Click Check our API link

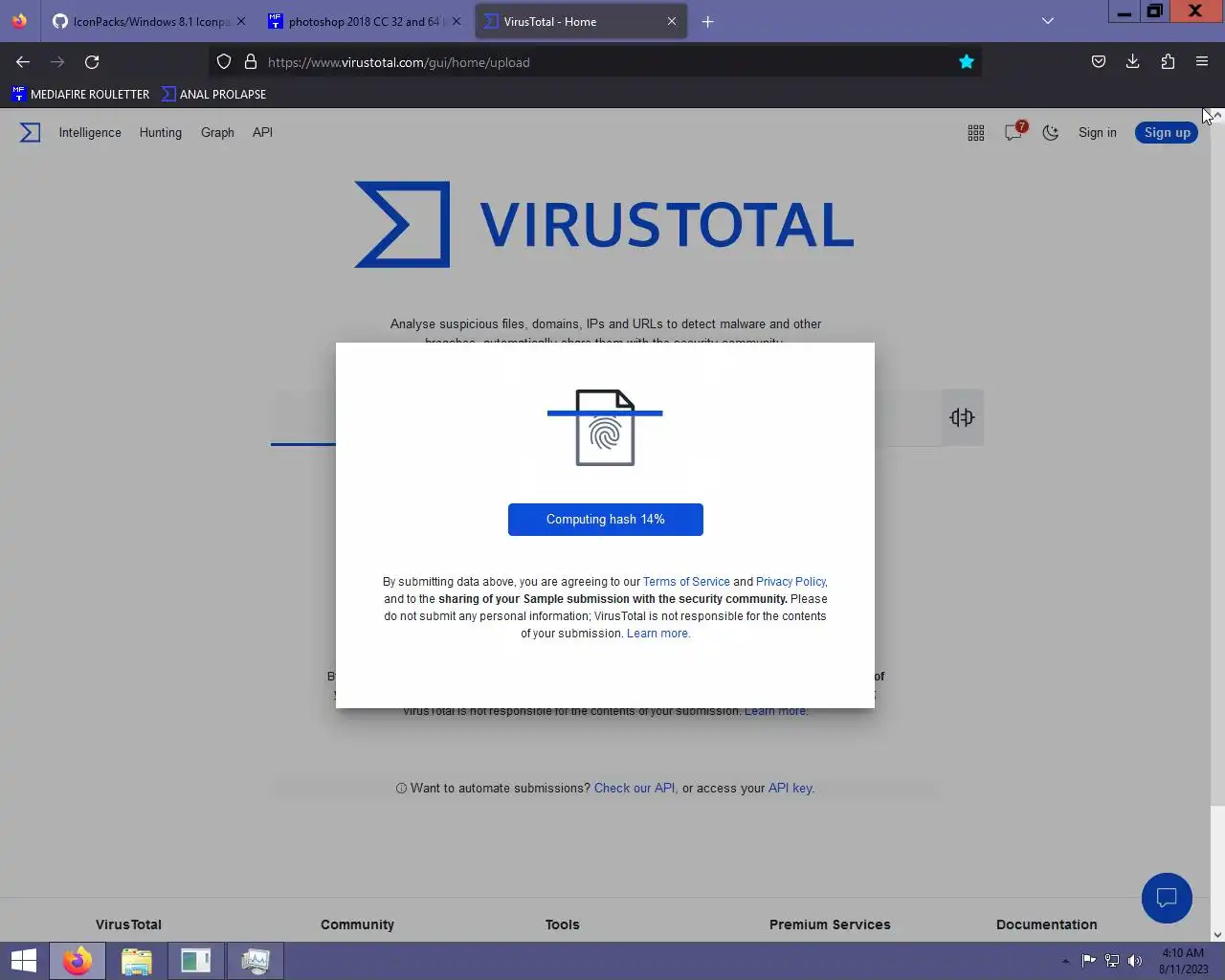(x=635, y=789)
